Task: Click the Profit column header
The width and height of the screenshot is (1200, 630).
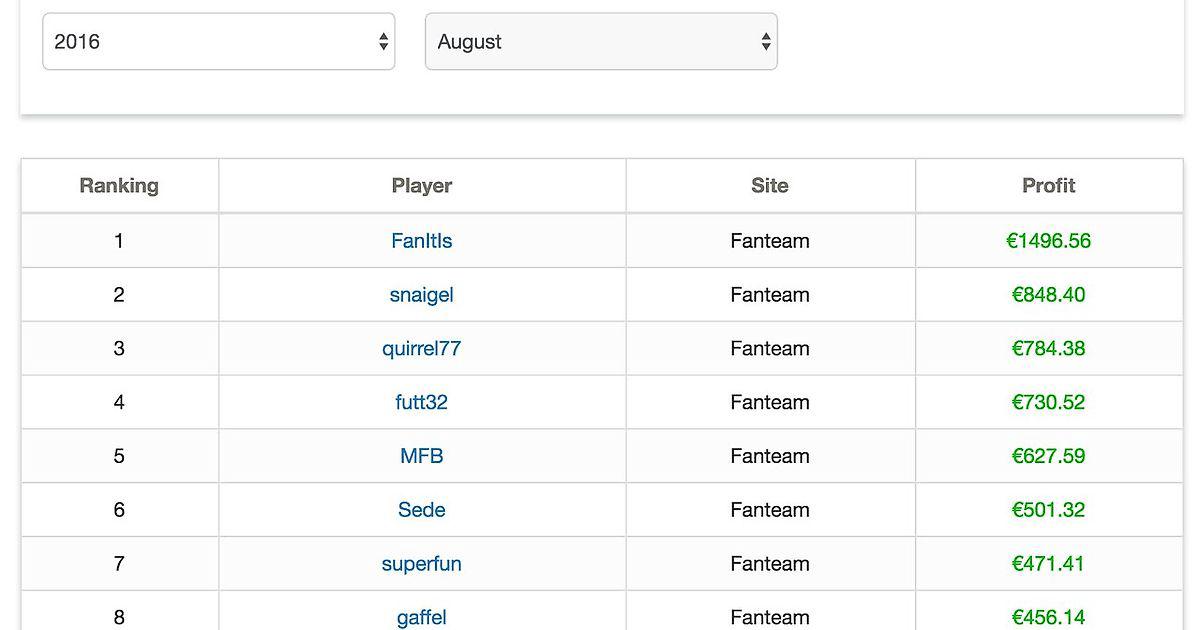Action: click(x=1048, y=186)
